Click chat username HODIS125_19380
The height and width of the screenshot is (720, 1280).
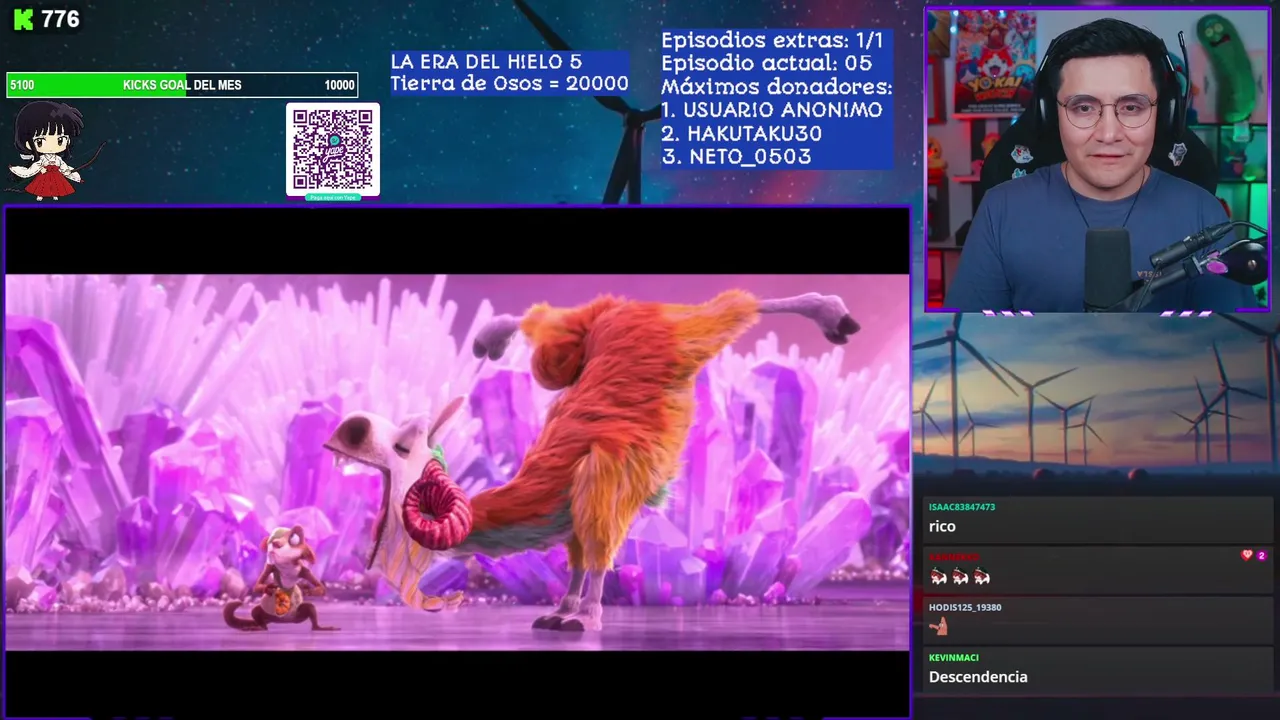tap(965, 607)
